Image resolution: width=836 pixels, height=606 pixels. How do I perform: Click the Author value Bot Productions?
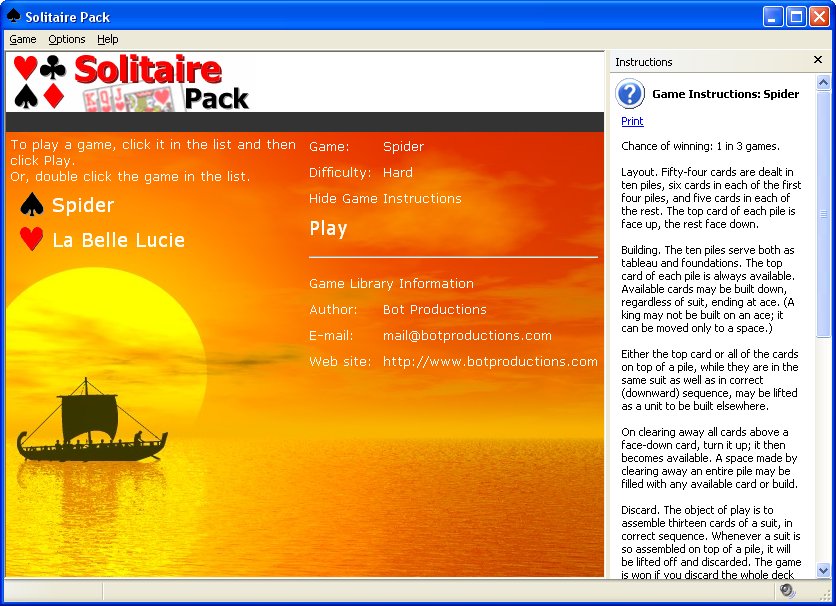coord(435,310)
